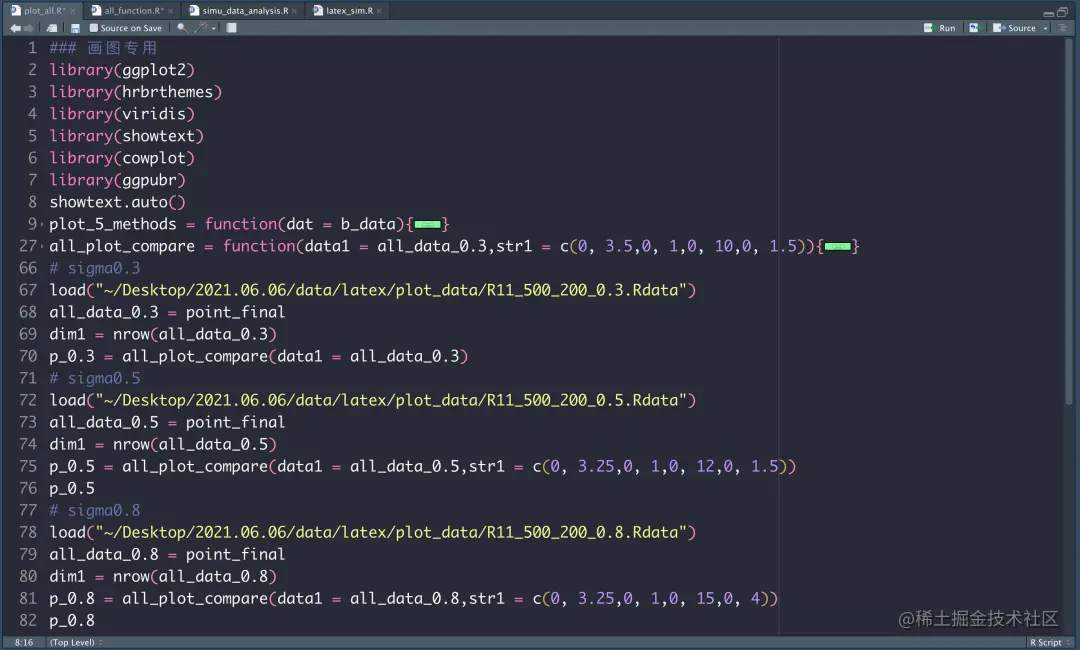Source the active script file

click(1014, 28)
